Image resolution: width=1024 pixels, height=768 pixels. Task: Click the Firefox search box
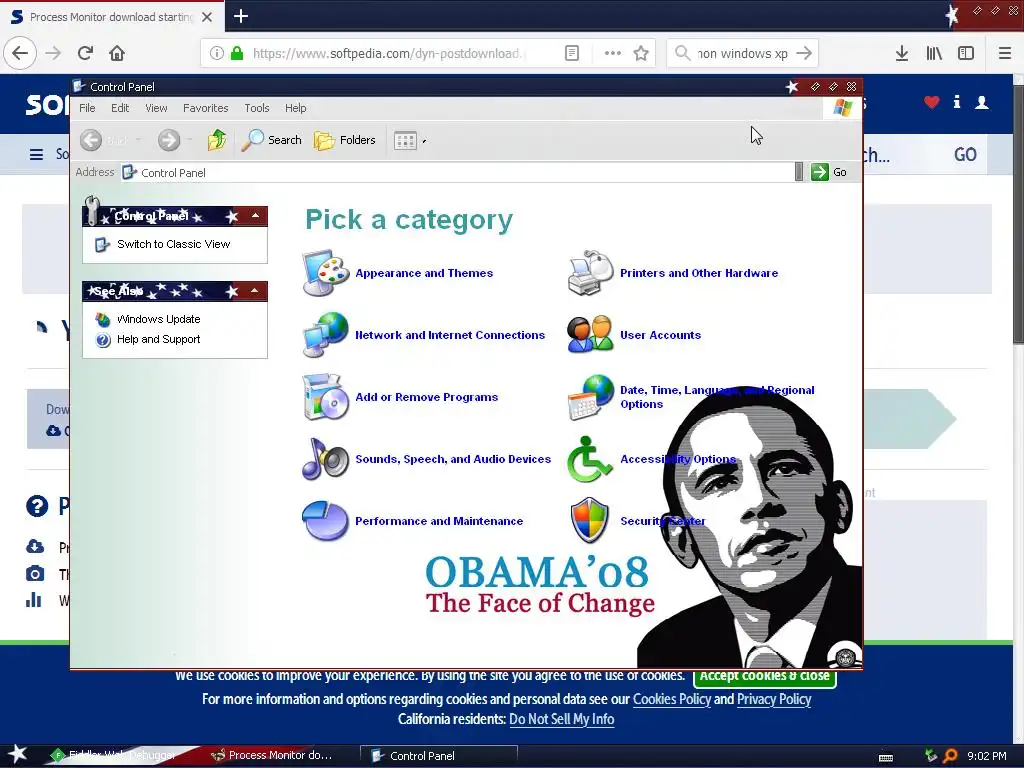tap(742, 53)
